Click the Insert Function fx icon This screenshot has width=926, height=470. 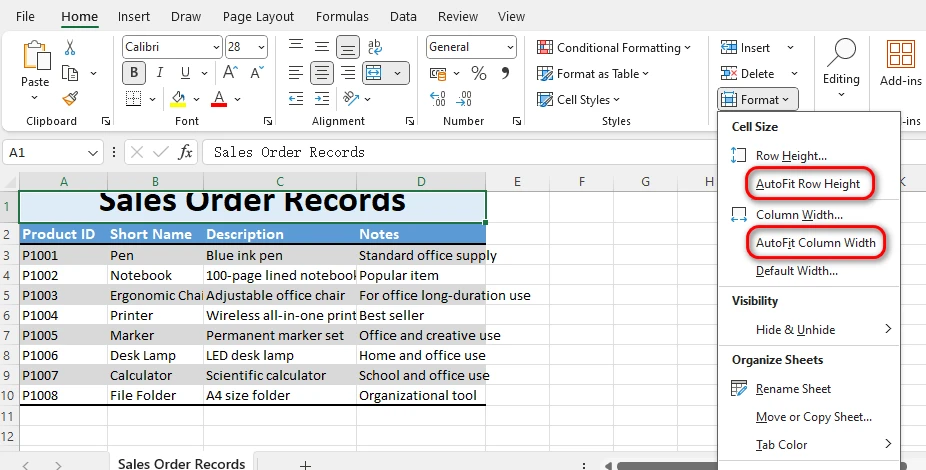point(185,152)
